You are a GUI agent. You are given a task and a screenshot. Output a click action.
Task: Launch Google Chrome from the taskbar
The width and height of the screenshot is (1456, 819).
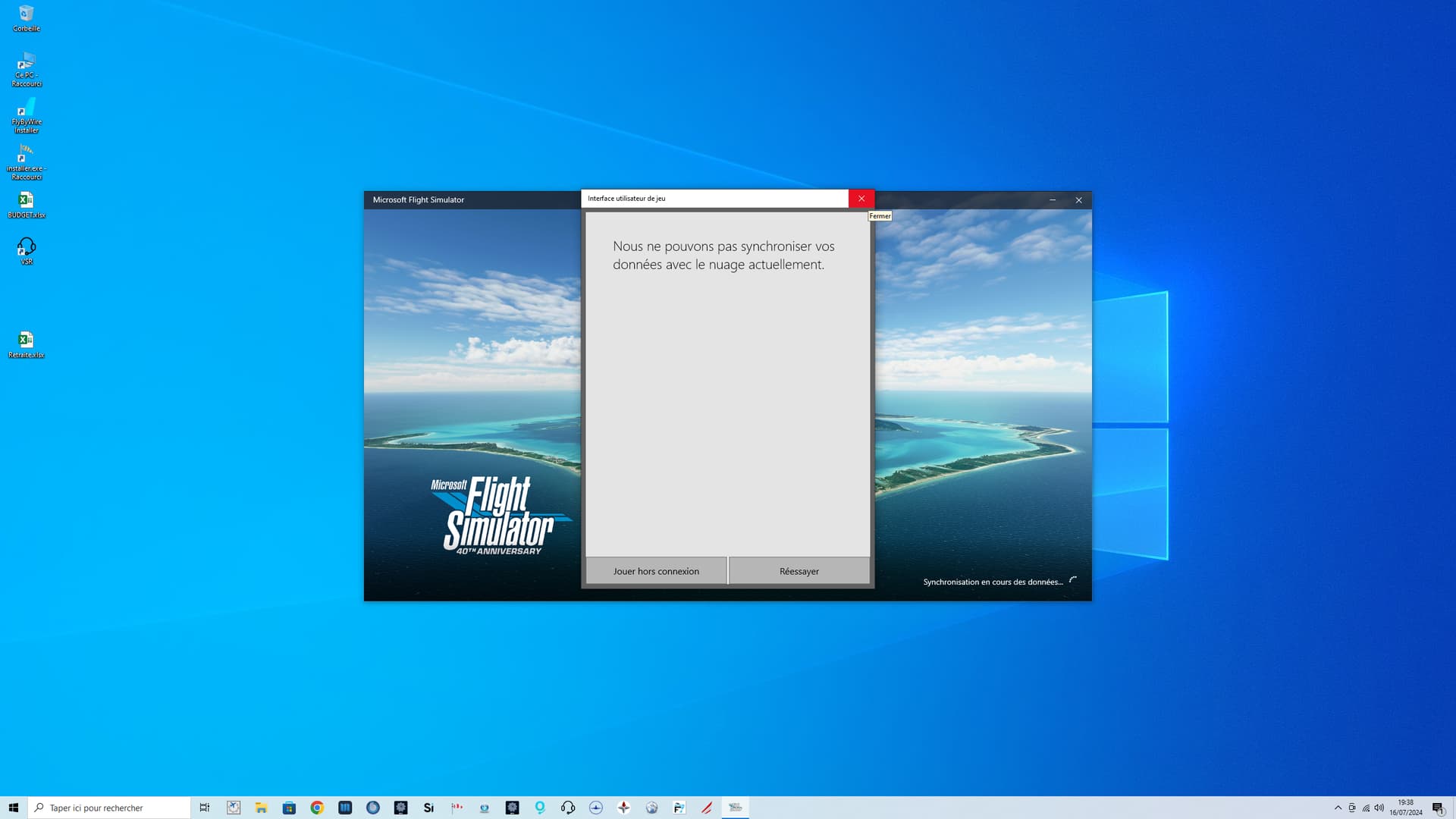pos(317,808)
